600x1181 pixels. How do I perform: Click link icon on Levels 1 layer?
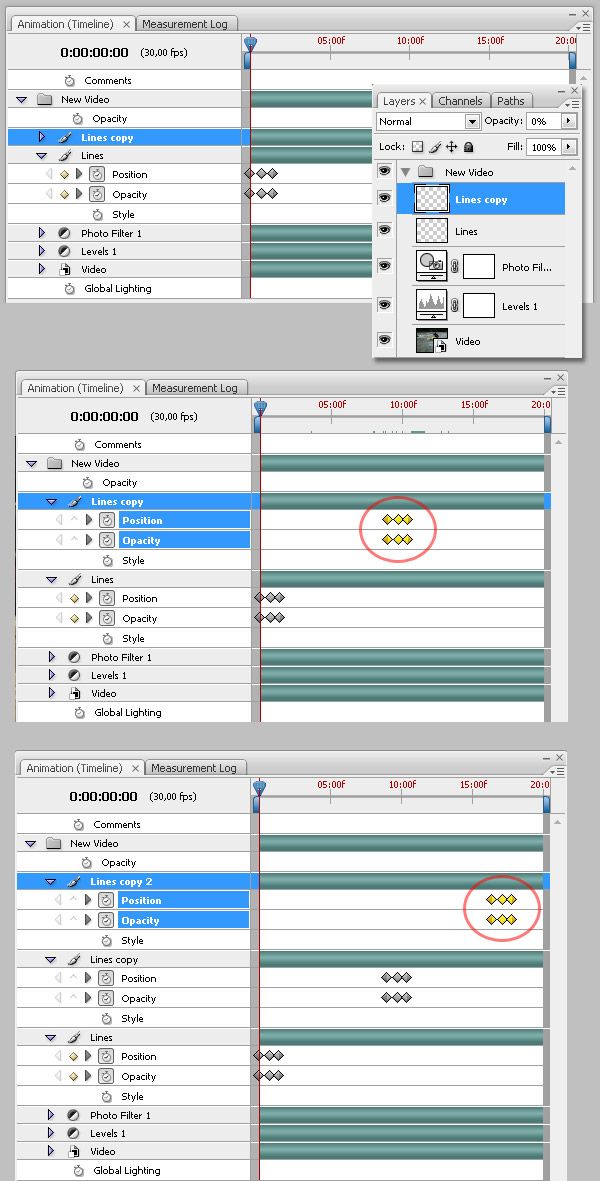(454, 305)
